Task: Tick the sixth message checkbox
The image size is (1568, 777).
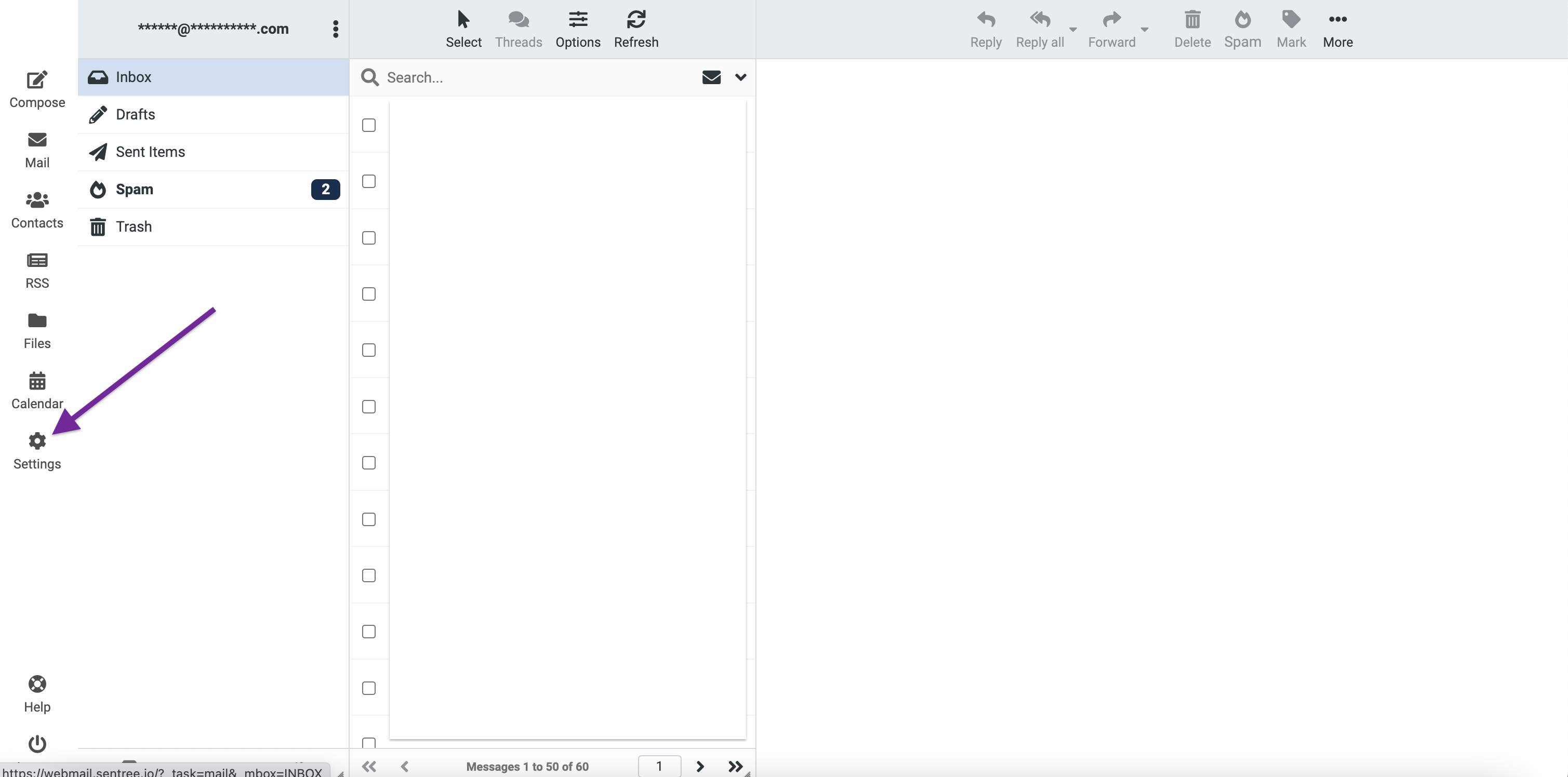Action: click(x=368, y=407)
